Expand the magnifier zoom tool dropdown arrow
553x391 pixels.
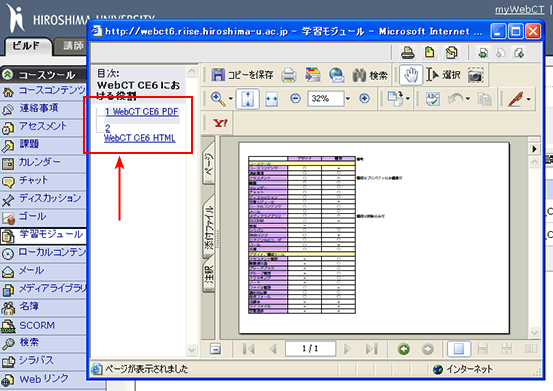[x=230, y=99]
